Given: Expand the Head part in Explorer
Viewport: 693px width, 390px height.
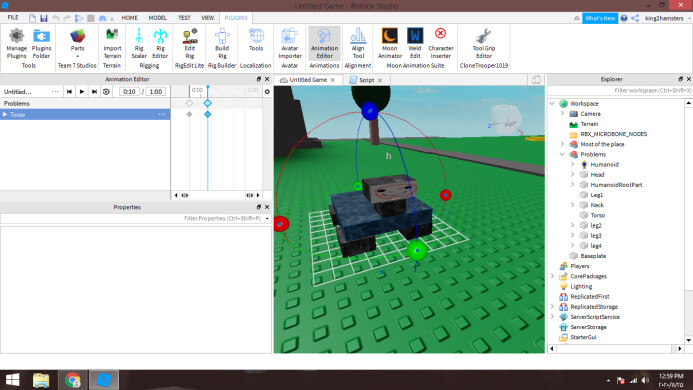Looking at the screenshot, I should coord(573,175).
